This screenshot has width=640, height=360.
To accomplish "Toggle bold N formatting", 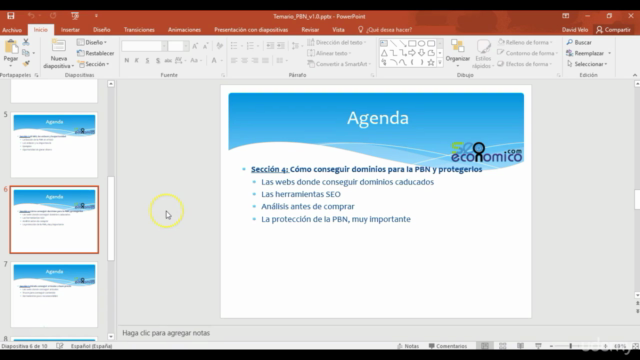I will pyautogui.click(x=127, y=60).
